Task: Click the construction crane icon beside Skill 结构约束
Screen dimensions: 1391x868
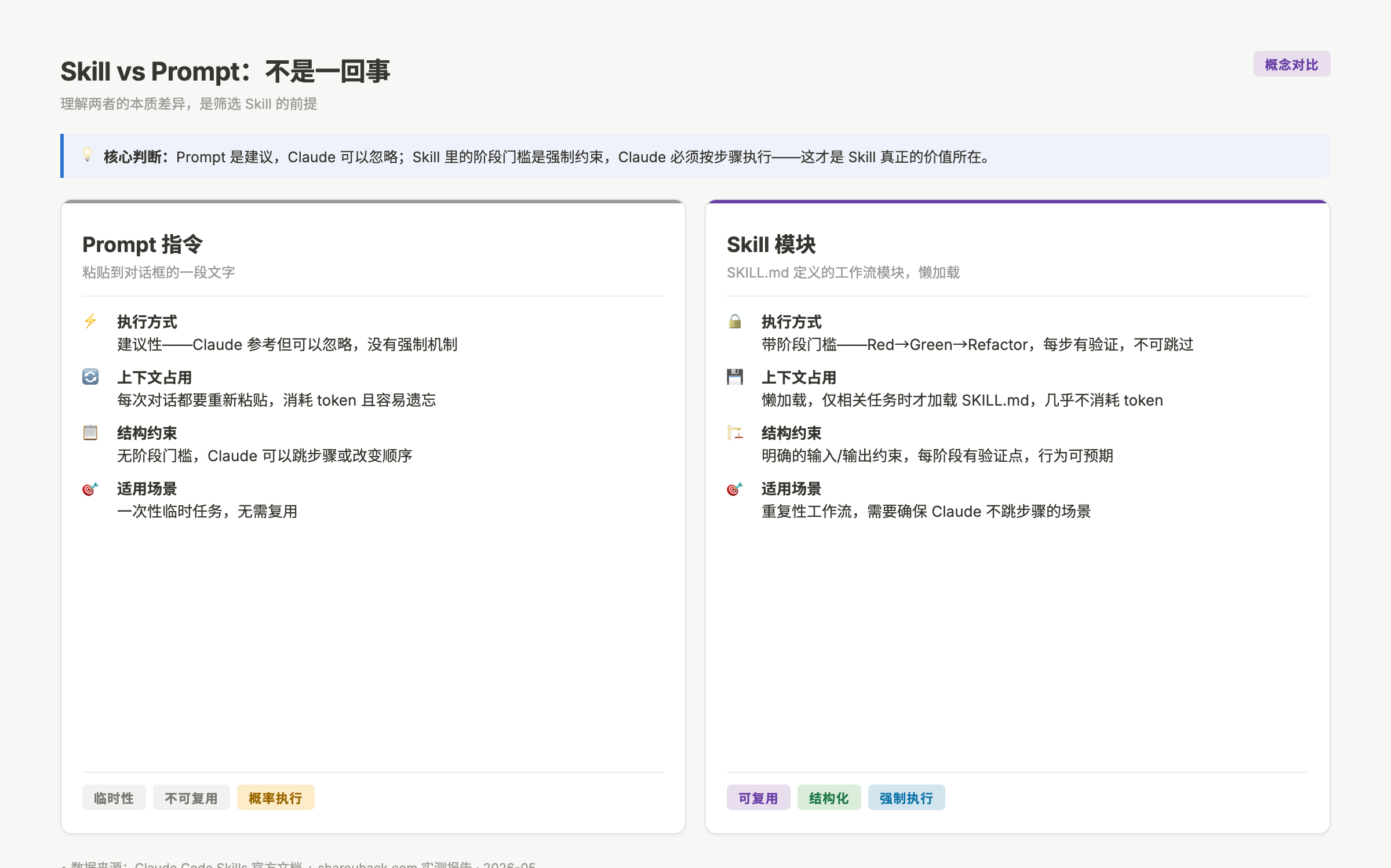Action: tap(735, 432)
